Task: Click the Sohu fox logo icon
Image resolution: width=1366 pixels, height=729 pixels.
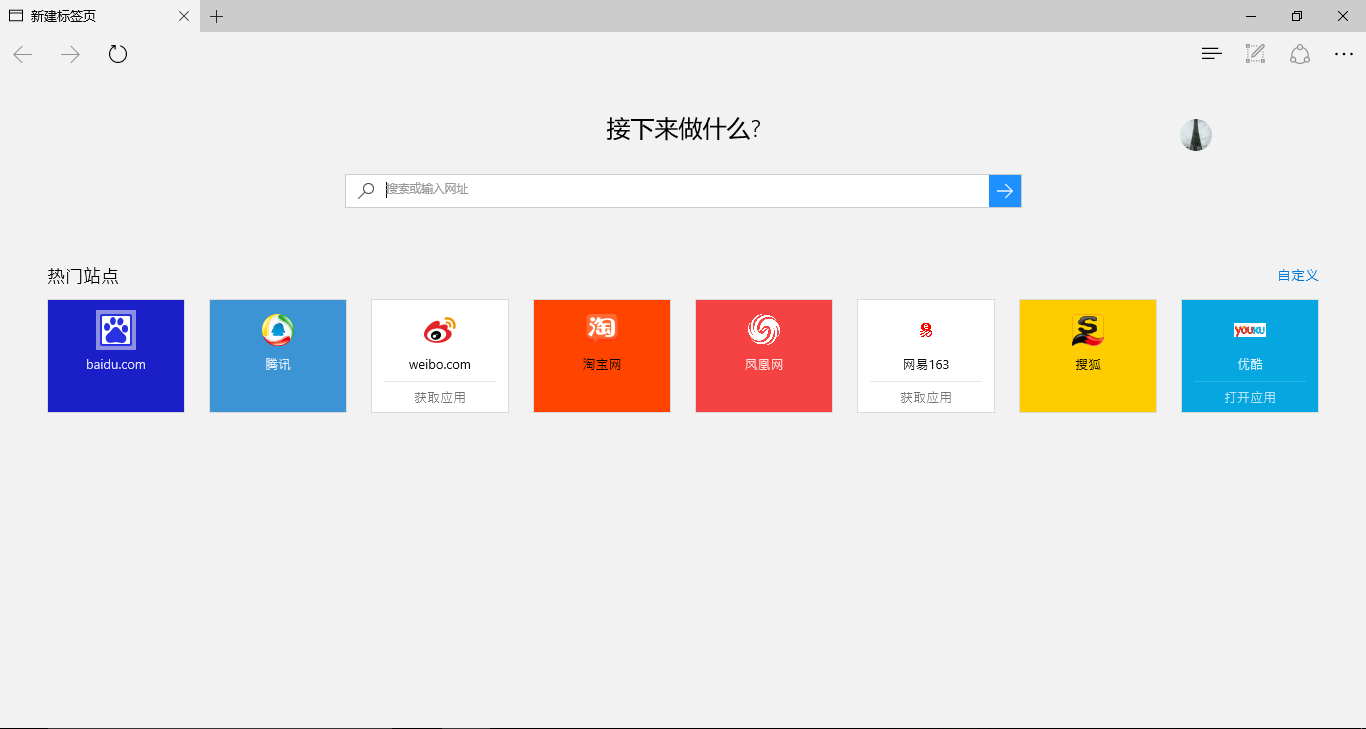Action: (1088, 330)
